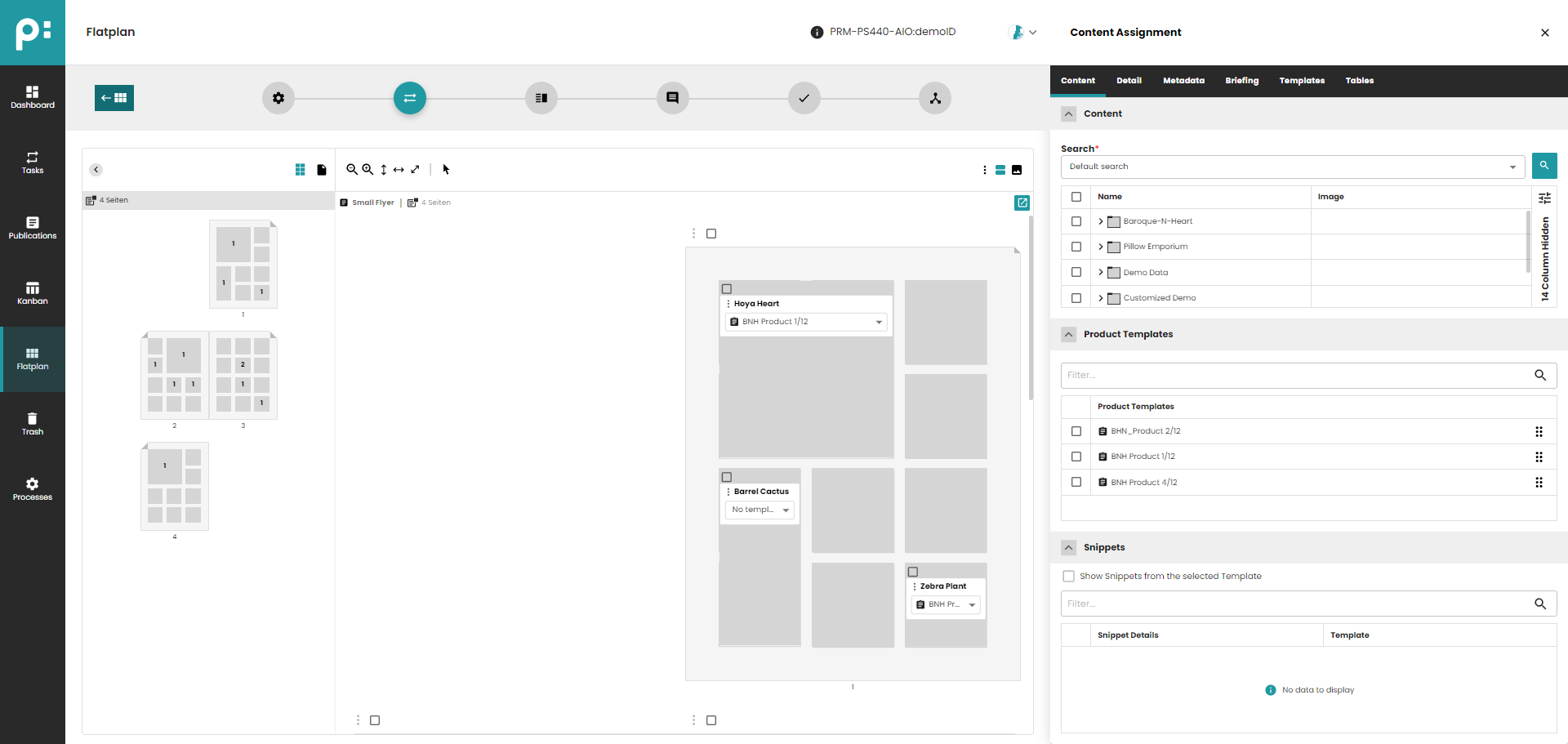Run search with the magnifier button
The height and width of the screenshot is (744, 1568).
click(1543, 166)
